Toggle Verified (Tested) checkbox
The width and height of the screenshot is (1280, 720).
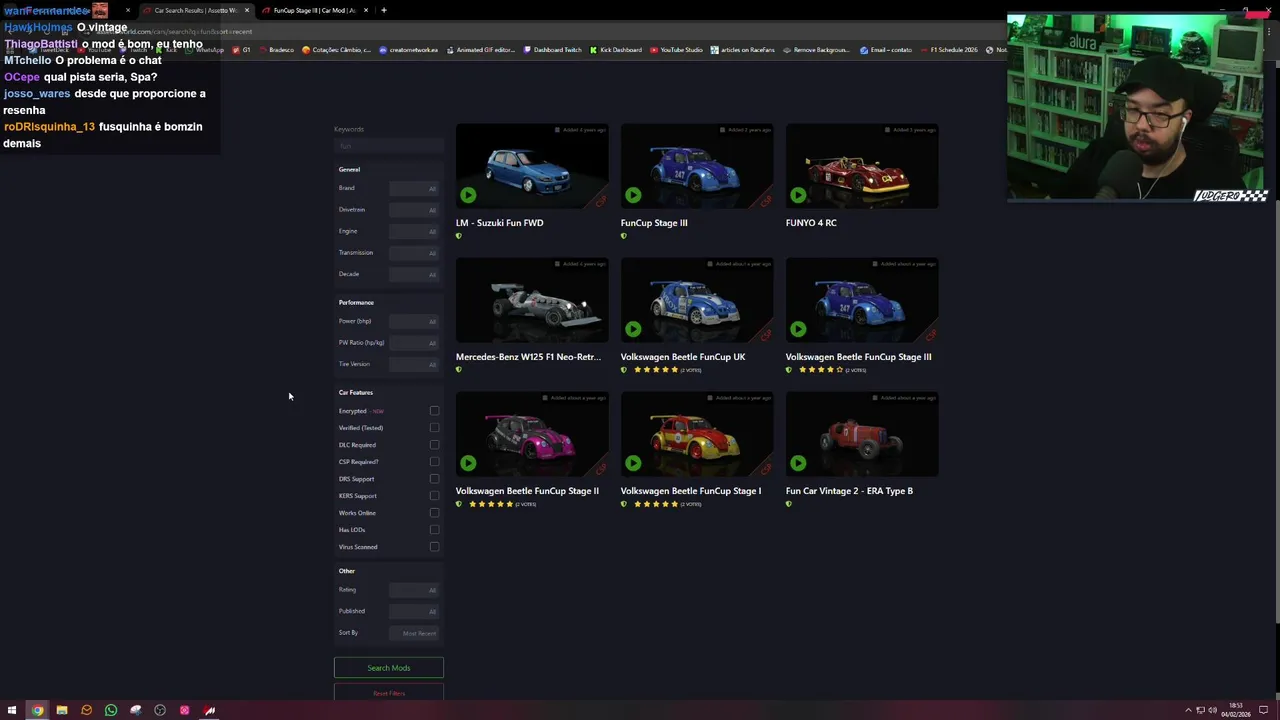[x=434, y=428]
